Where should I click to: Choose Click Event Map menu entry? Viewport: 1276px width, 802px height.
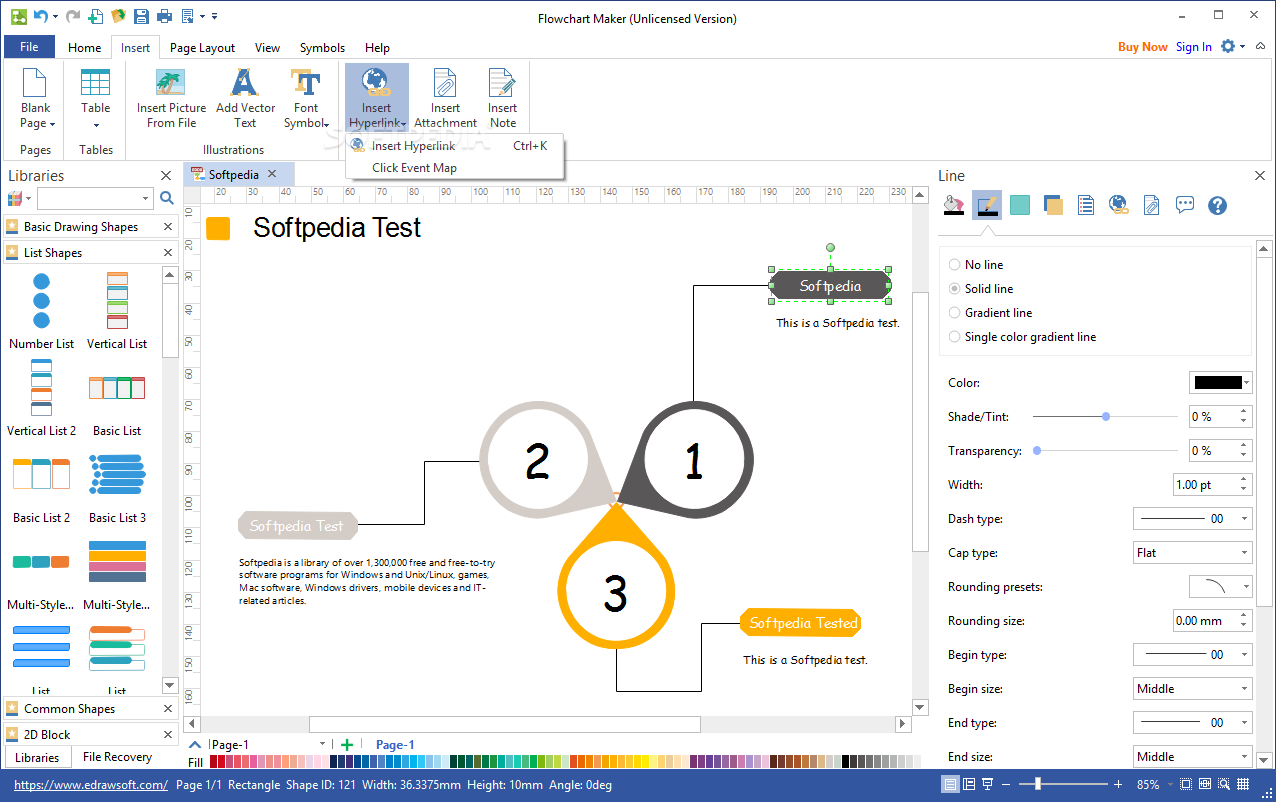pos(456,168)
